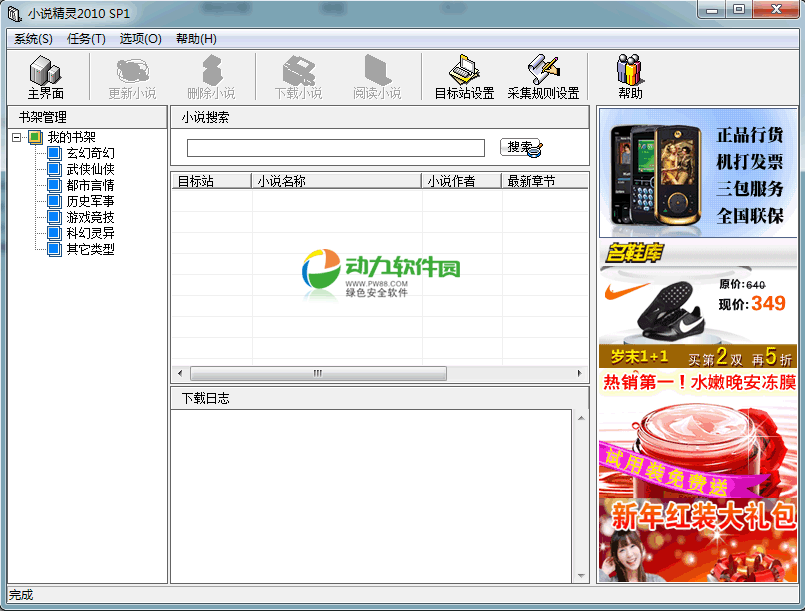Open 目标站设置 from the toolbar
This screenshot has width=805, height=611.
click(464, 77)
